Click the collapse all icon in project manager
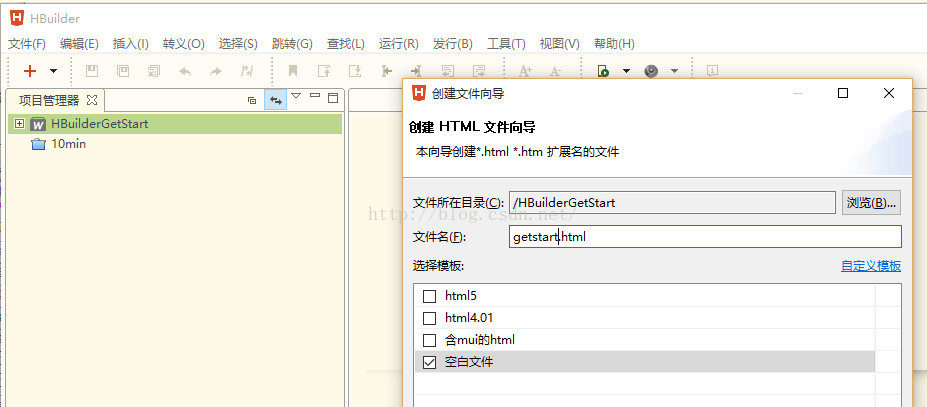The width and height of the screenshot is (927, 407). tap(252, 100)
